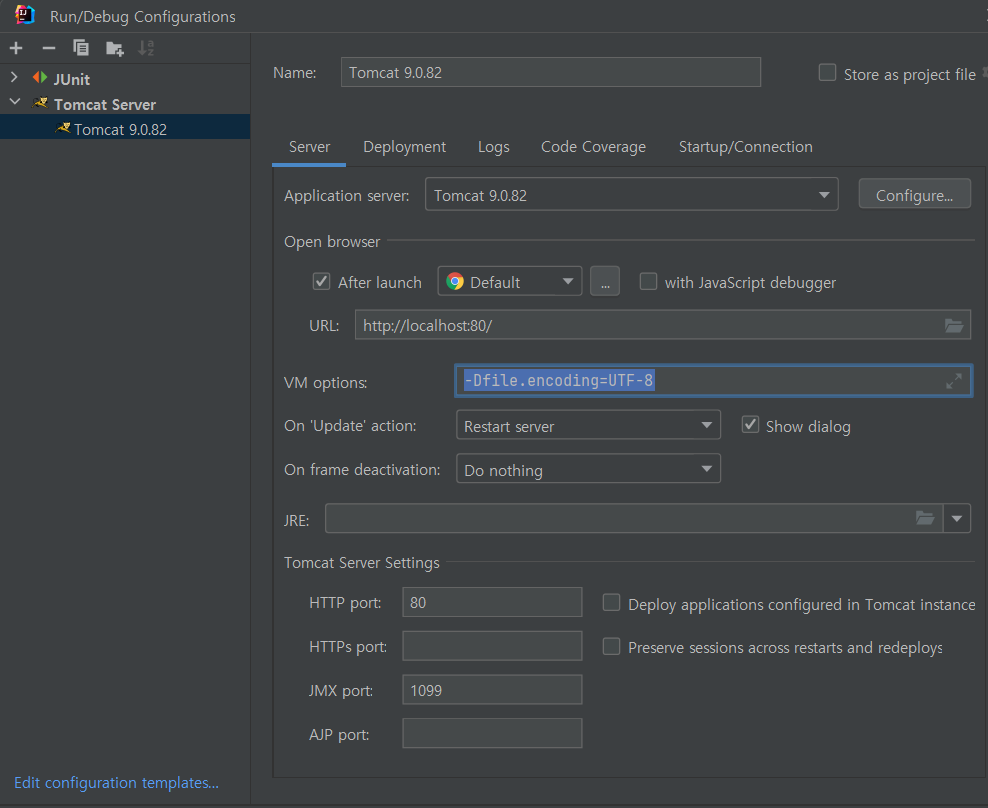Select Tomcat 9.0.82 in tree
The width and height of the screenshot is (988, 808).
pyautogui.click(x=125, y=128)
